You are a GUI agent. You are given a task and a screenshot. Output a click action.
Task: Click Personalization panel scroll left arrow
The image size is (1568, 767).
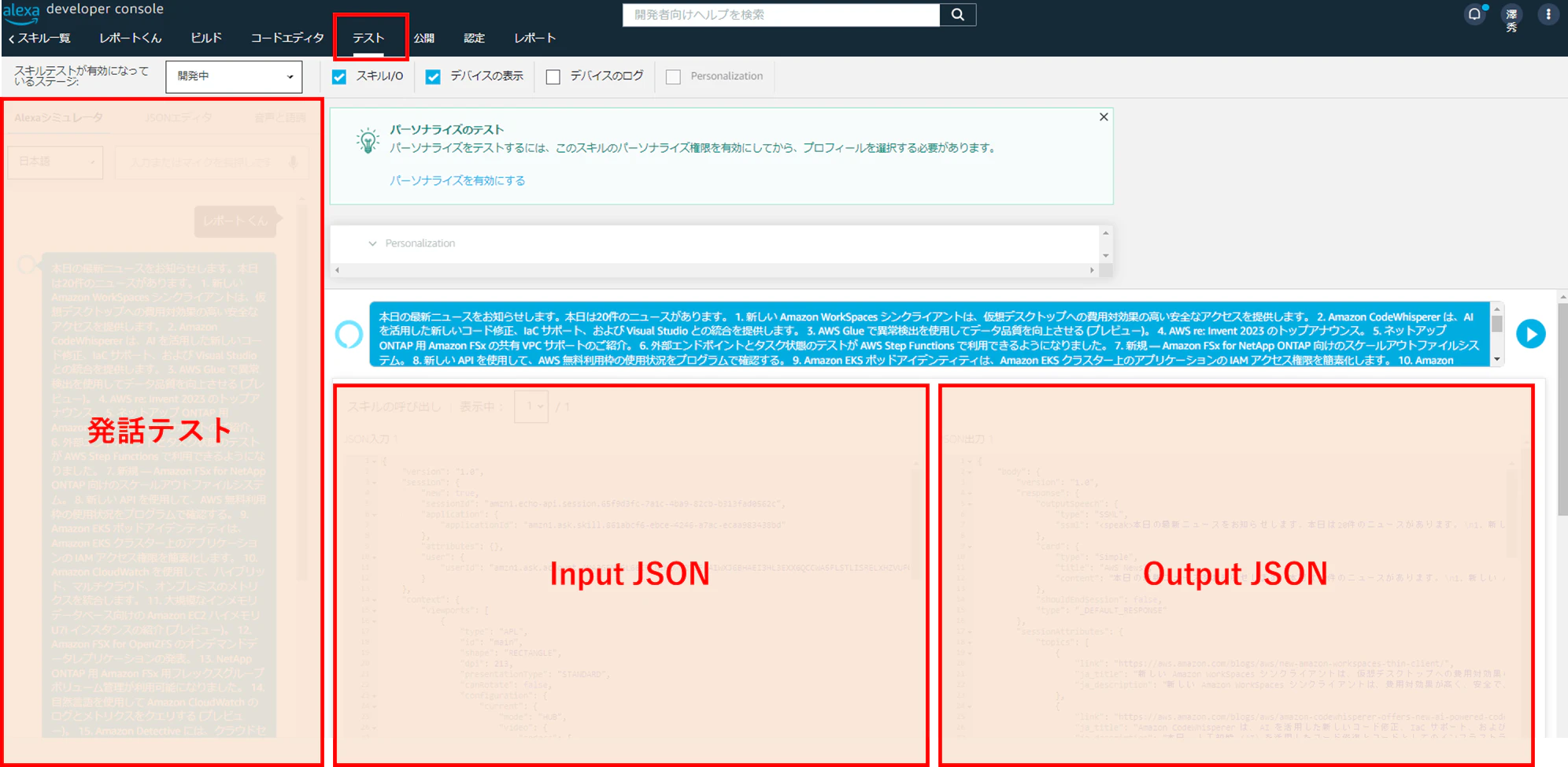(337, 270)
